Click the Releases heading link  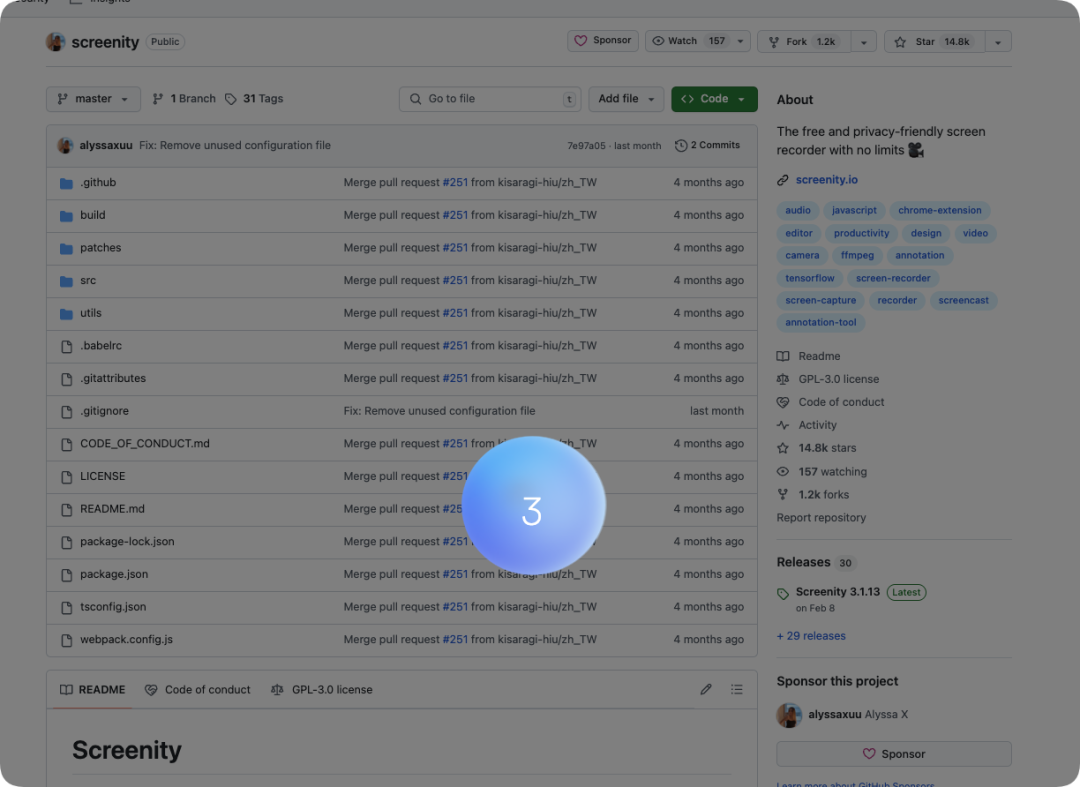click(x=803, y=563)
